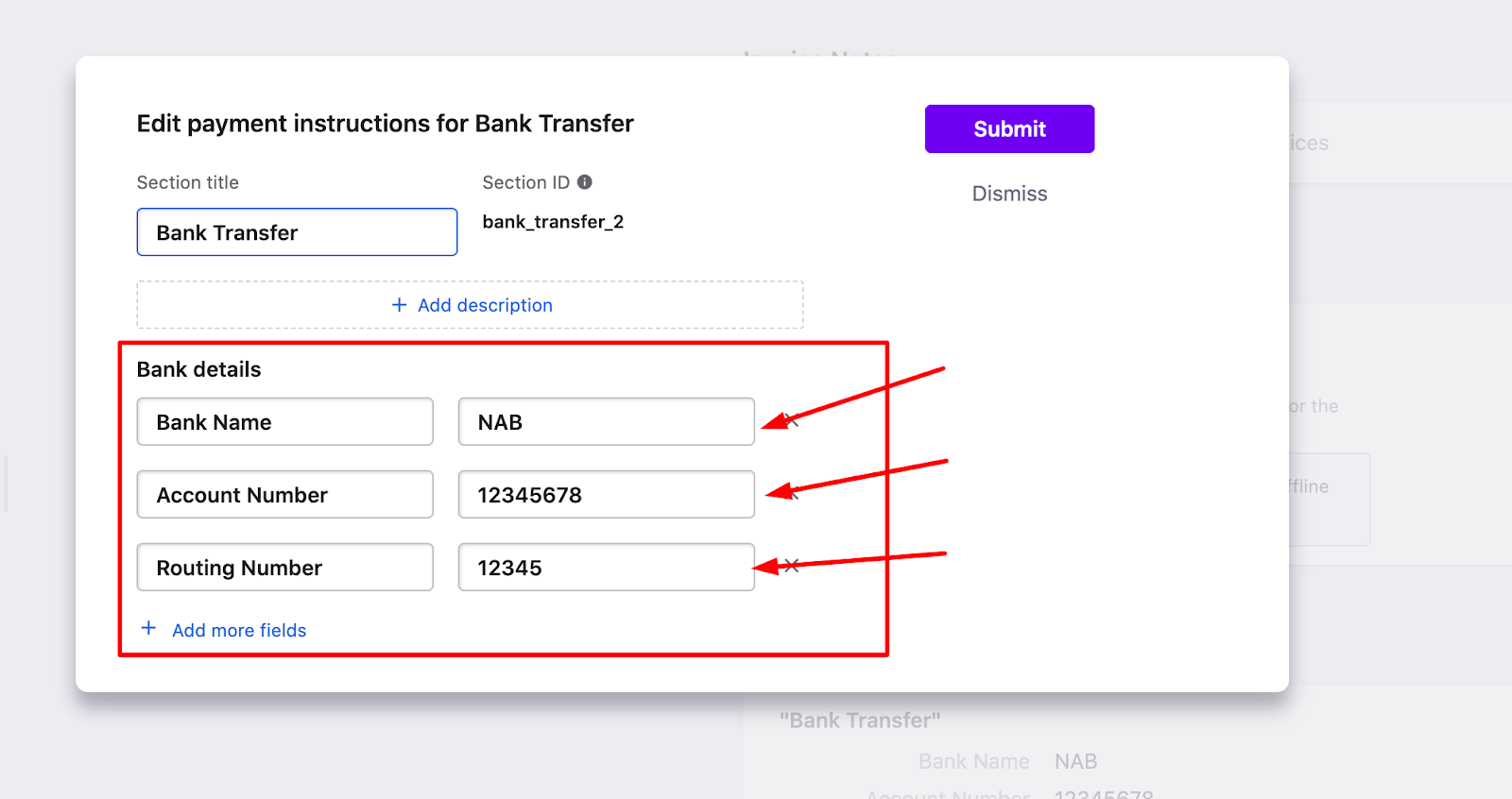Remove the Bank Name row
Image resolution: width=1512 pixels, height=799 pixels.
click(x=792, y=421)
